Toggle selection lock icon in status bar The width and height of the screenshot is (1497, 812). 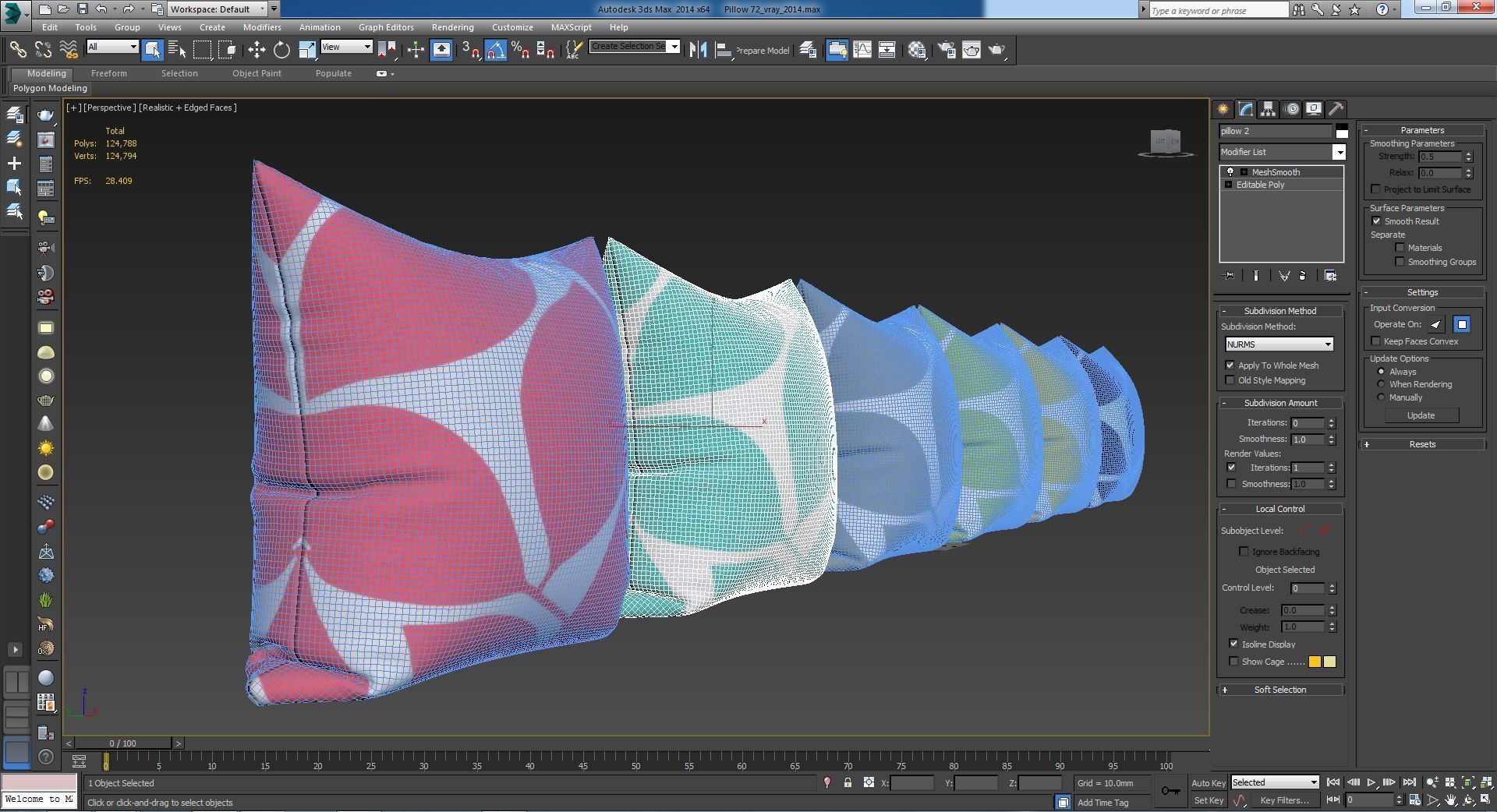click(848, 783)
